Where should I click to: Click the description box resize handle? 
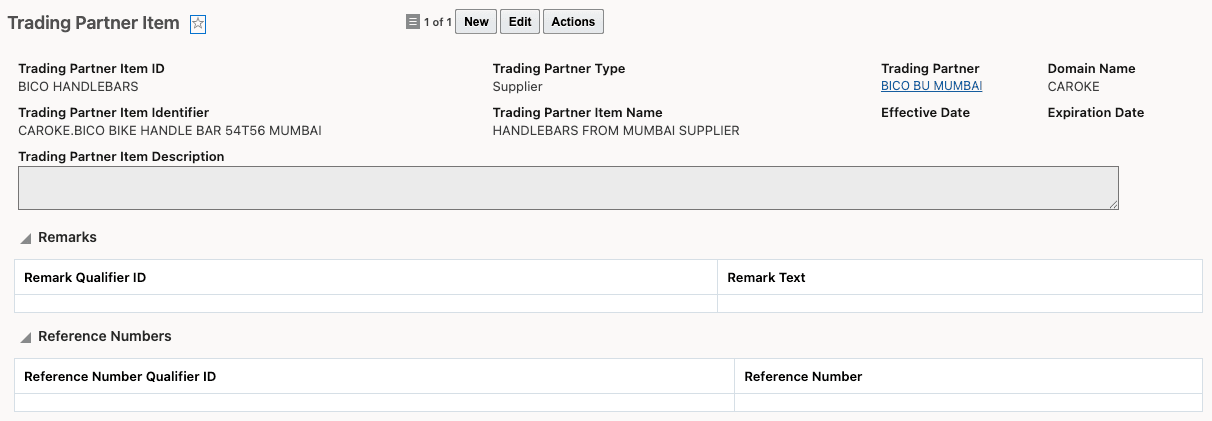click(x=1112, y=204)
